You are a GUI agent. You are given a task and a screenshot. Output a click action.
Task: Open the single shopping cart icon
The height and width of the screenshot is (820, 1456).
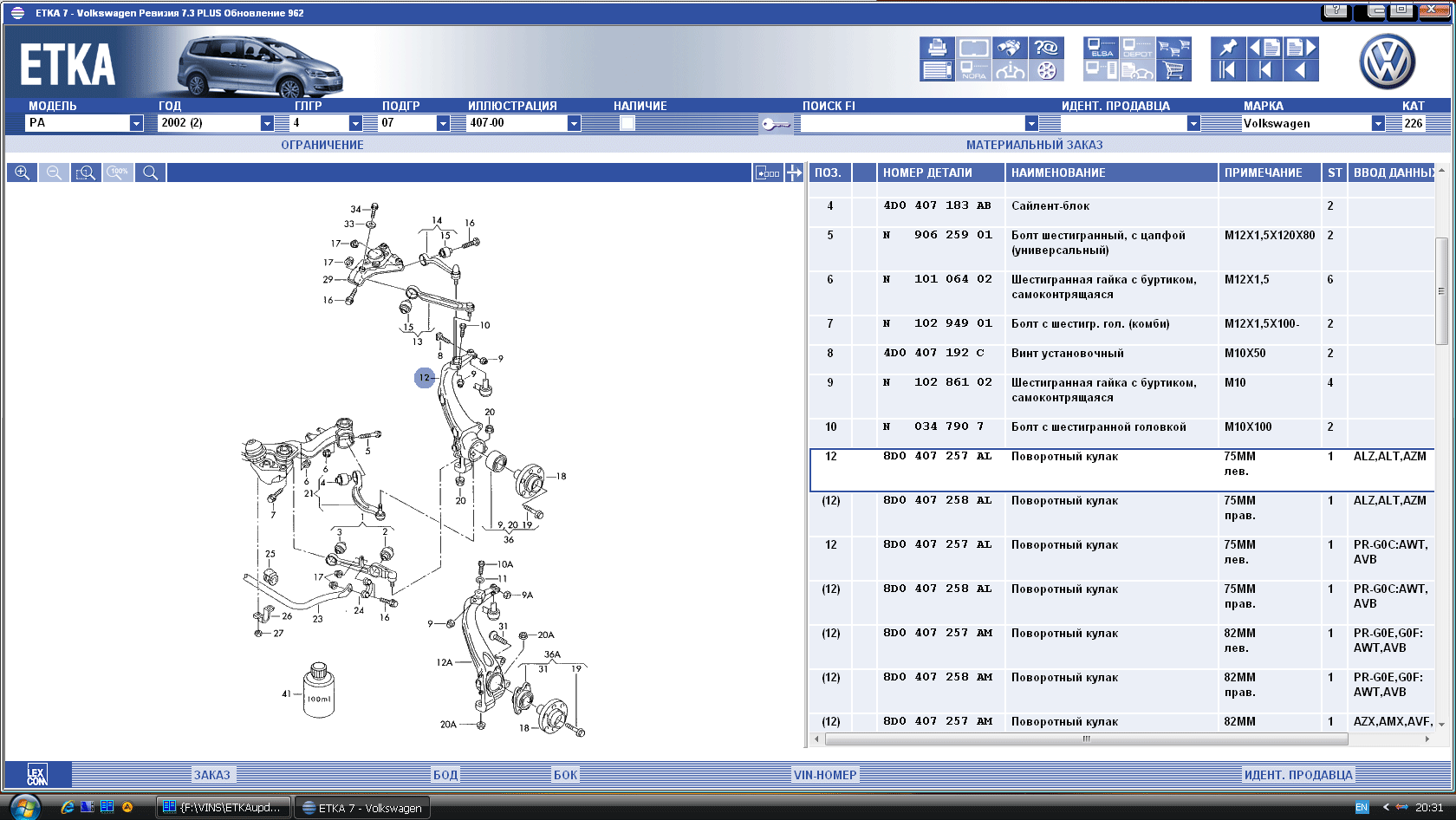coord(1173,70)
